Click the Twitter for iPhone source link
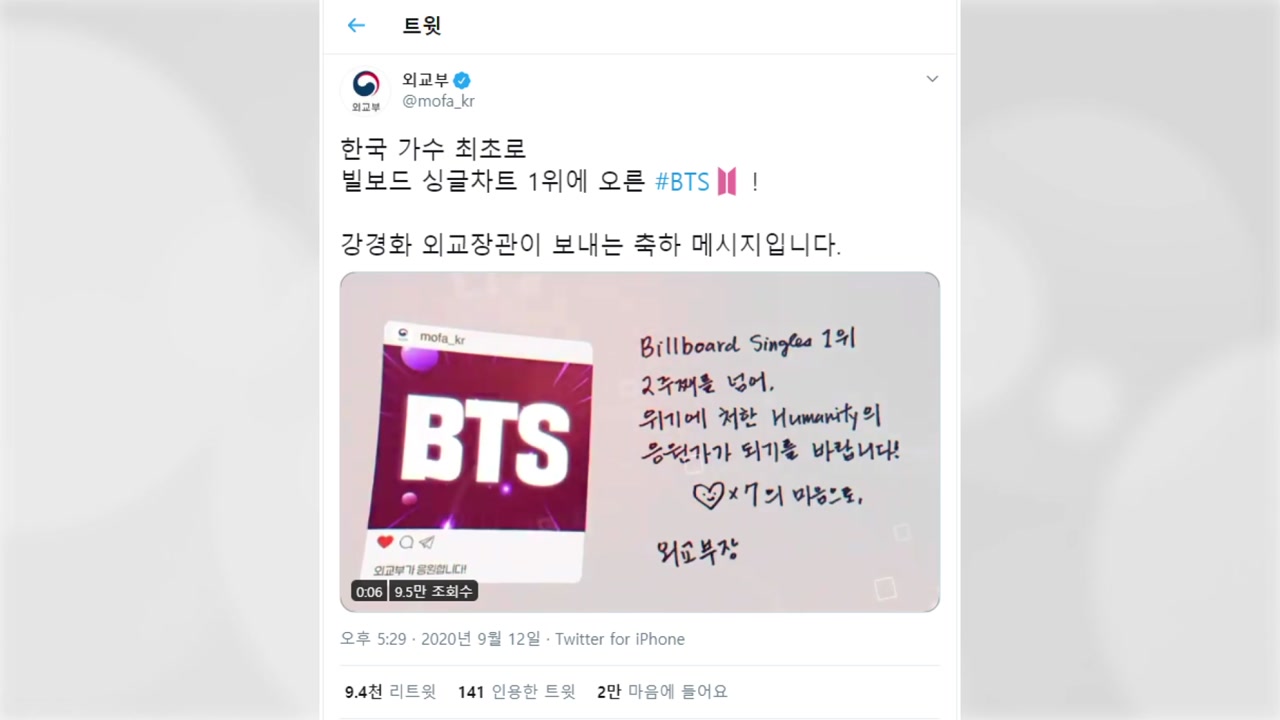 (620, 639)
